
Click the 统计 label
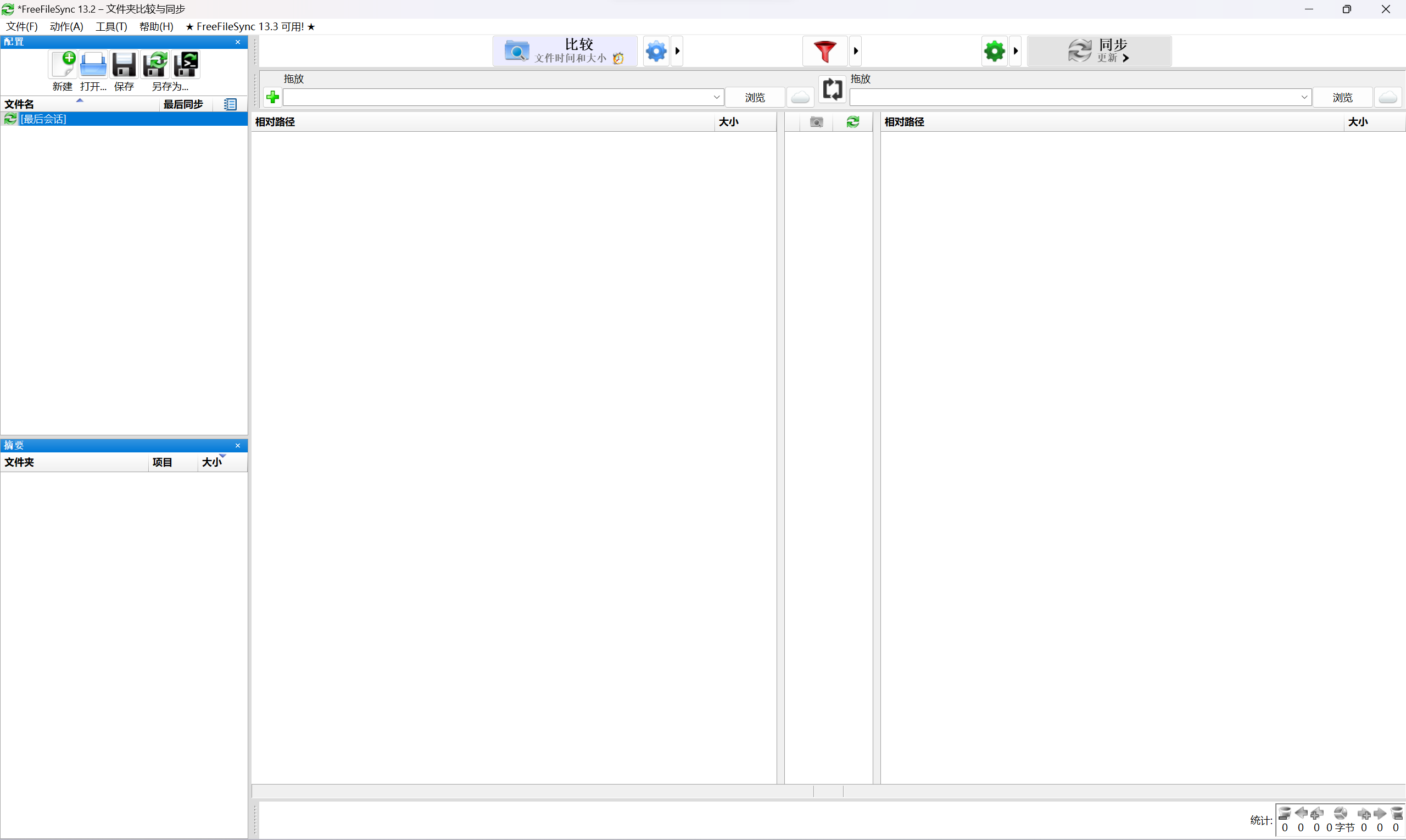tap(1260, 821)
